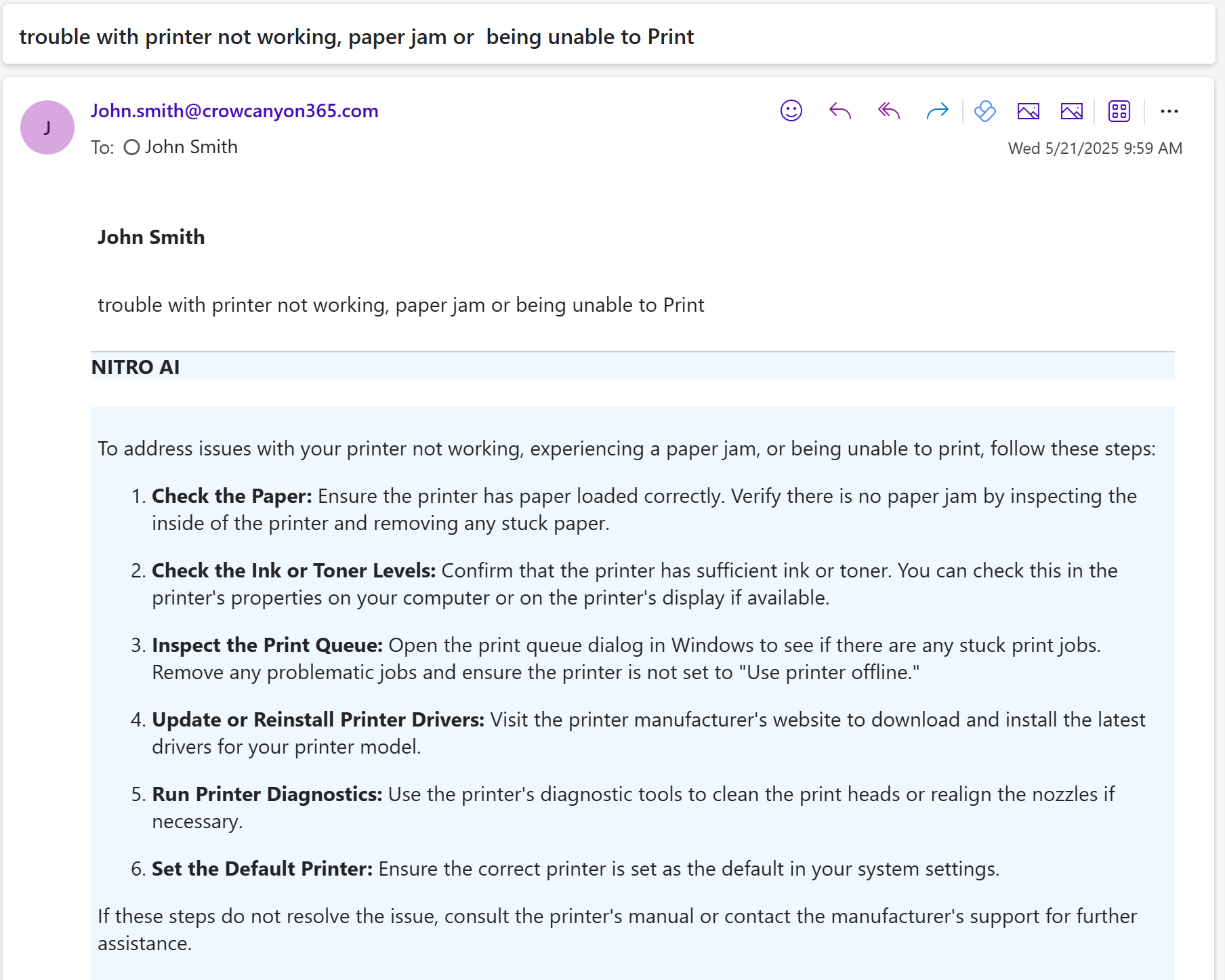Image resolution: width=1225 pixels, height=980 pixels.
Task: Expand the more actions ellipsis menu
Action: pyautogui.click(x=1169, y=110)
